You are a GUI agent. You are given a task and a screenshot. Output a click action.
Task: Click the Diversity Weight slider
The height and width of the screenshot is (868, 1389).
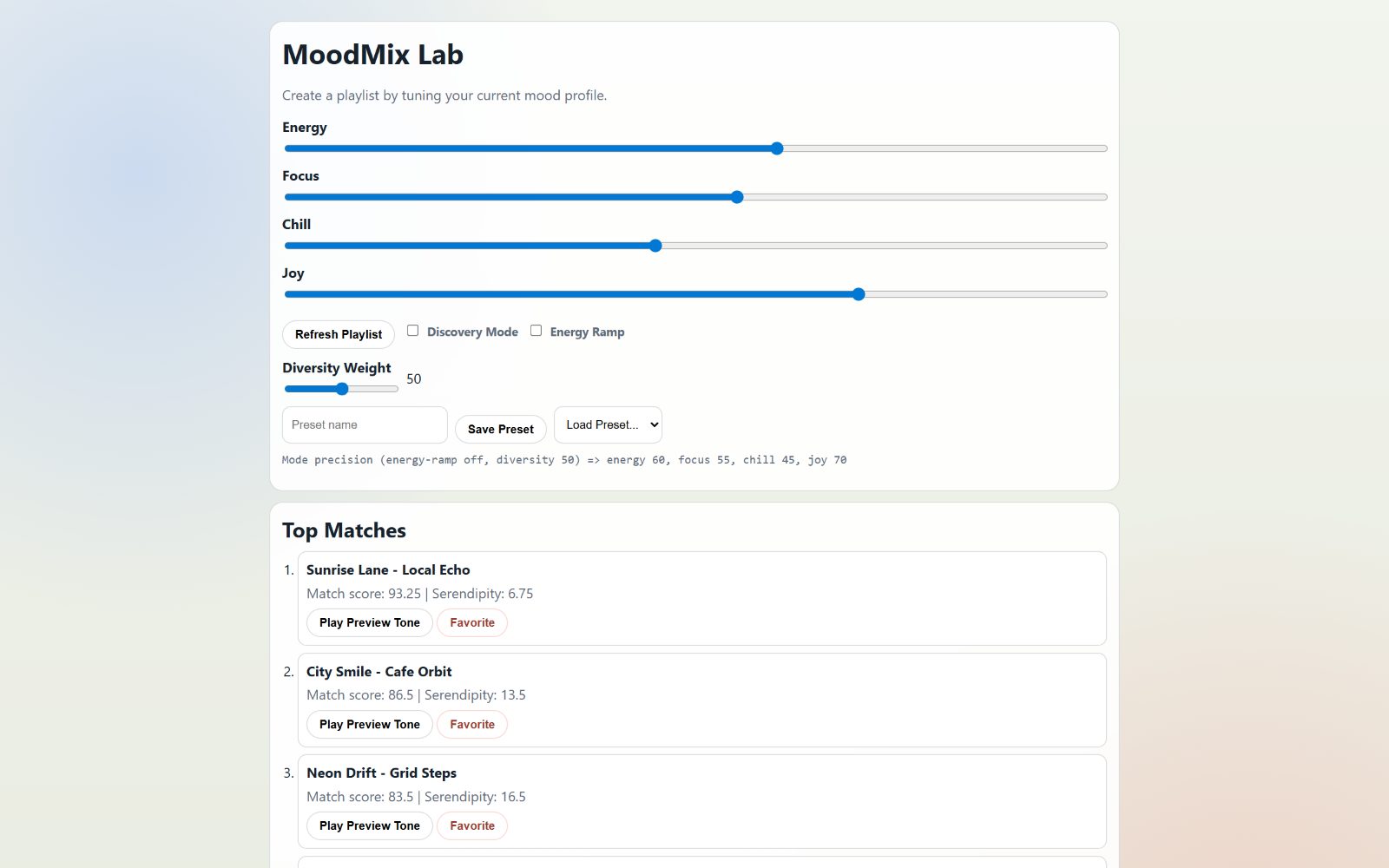(341, 389)
